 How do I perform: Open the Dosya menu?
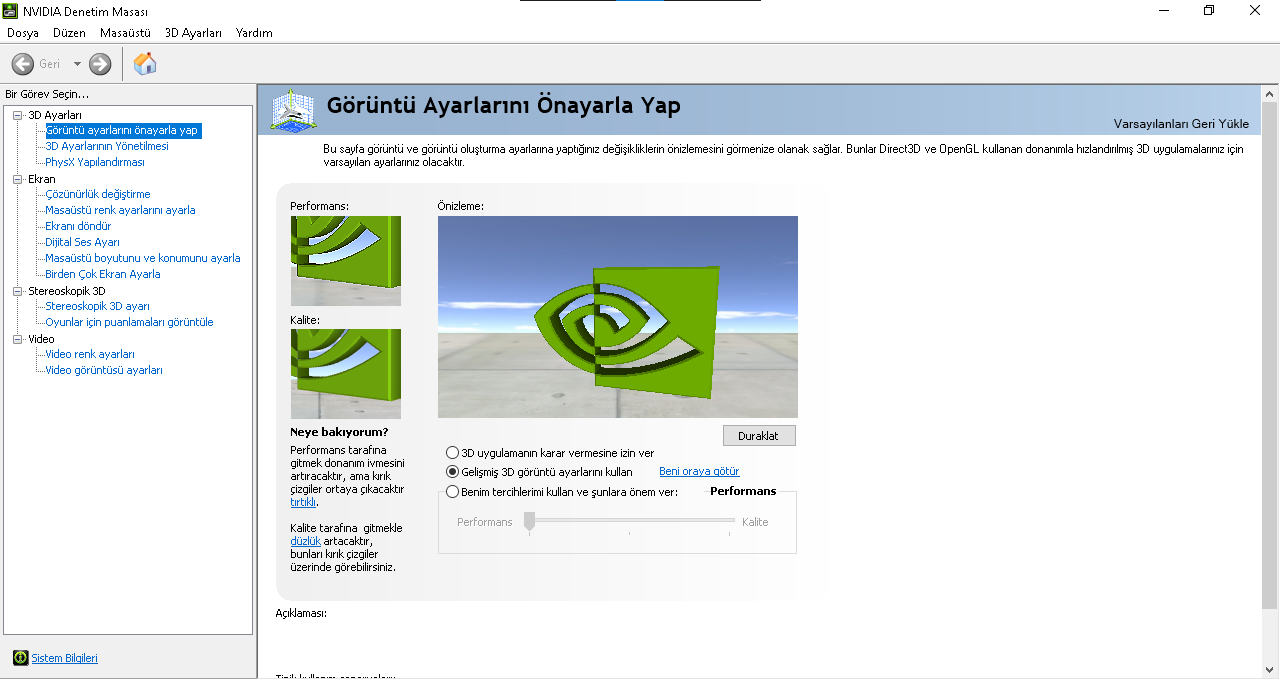coord(22,33)
